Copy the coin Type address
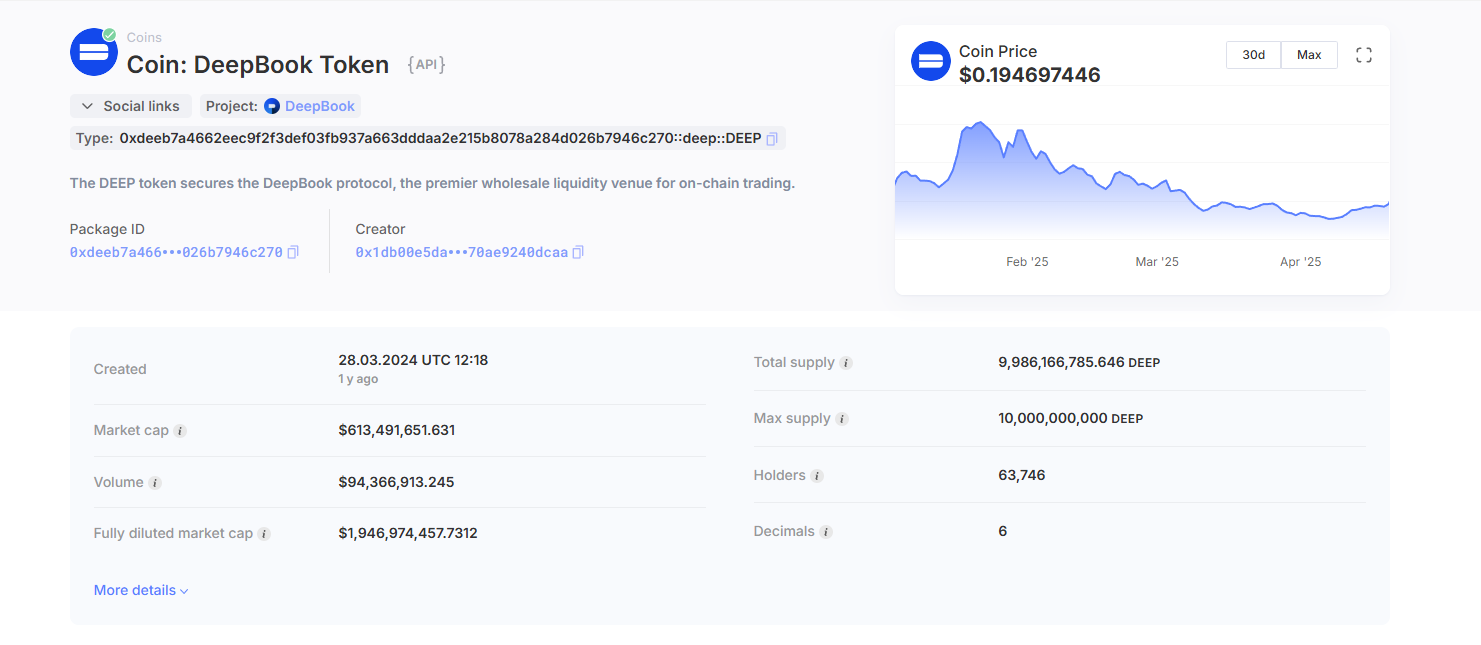Image resolution: width=1481 pixels, height=645 pixels. 771,139
